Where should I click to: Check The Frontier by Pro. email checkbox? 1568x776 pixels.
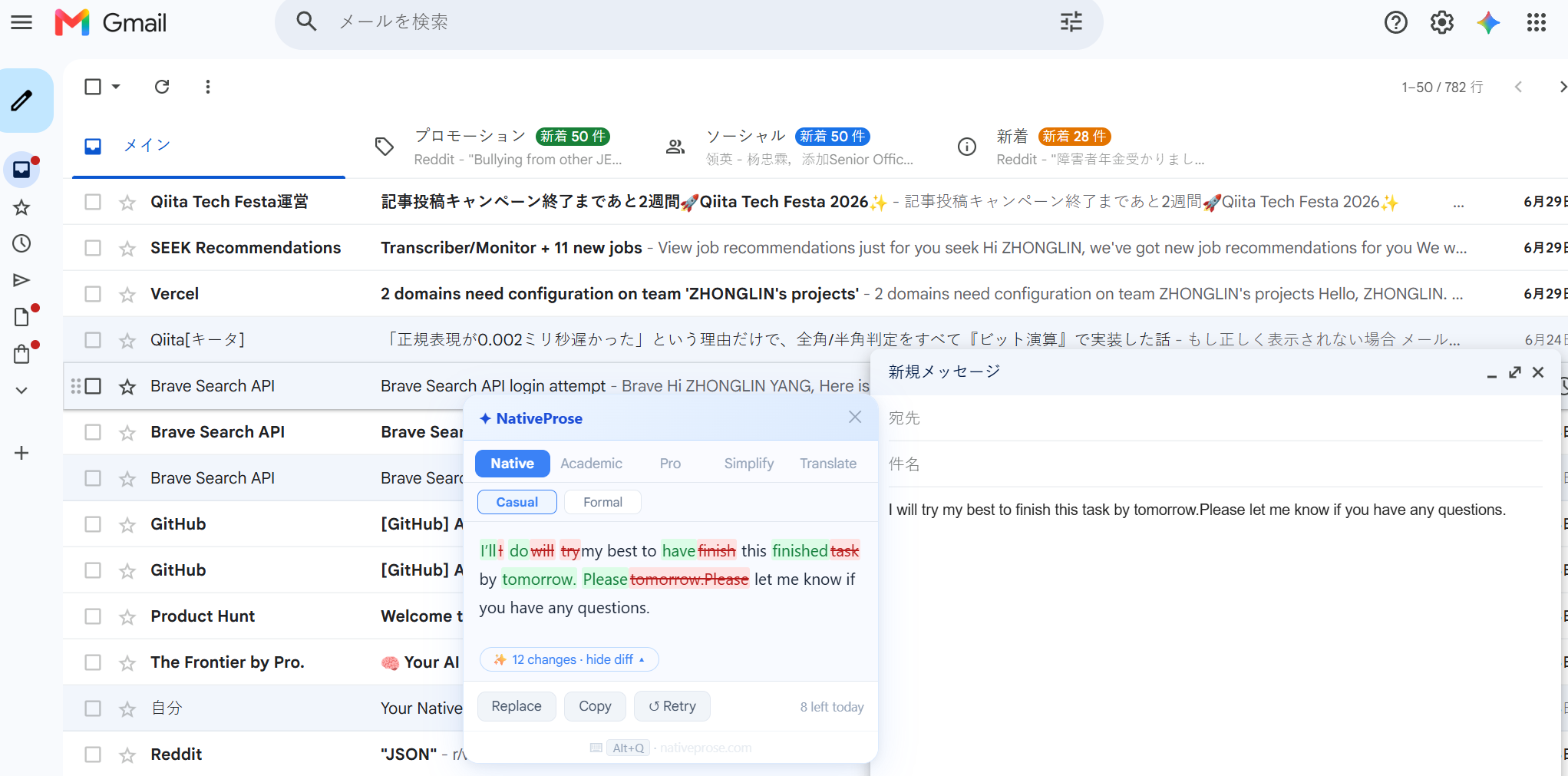pyautogui.click(x=93, y=662)
